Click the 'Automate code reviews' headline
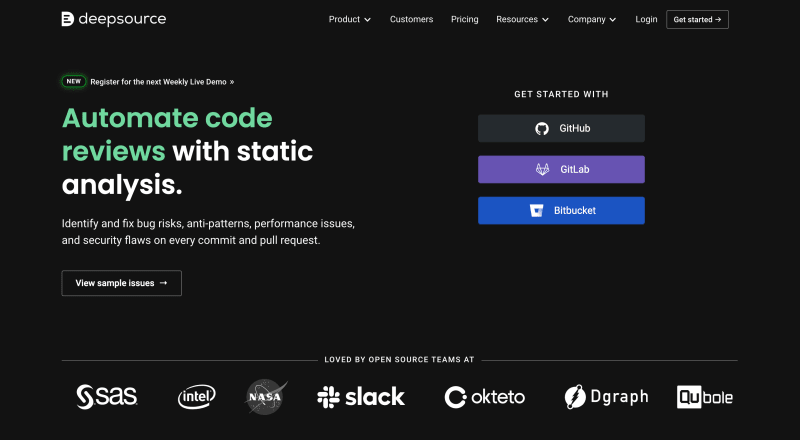Screen dimensions: 800x440 167,134
